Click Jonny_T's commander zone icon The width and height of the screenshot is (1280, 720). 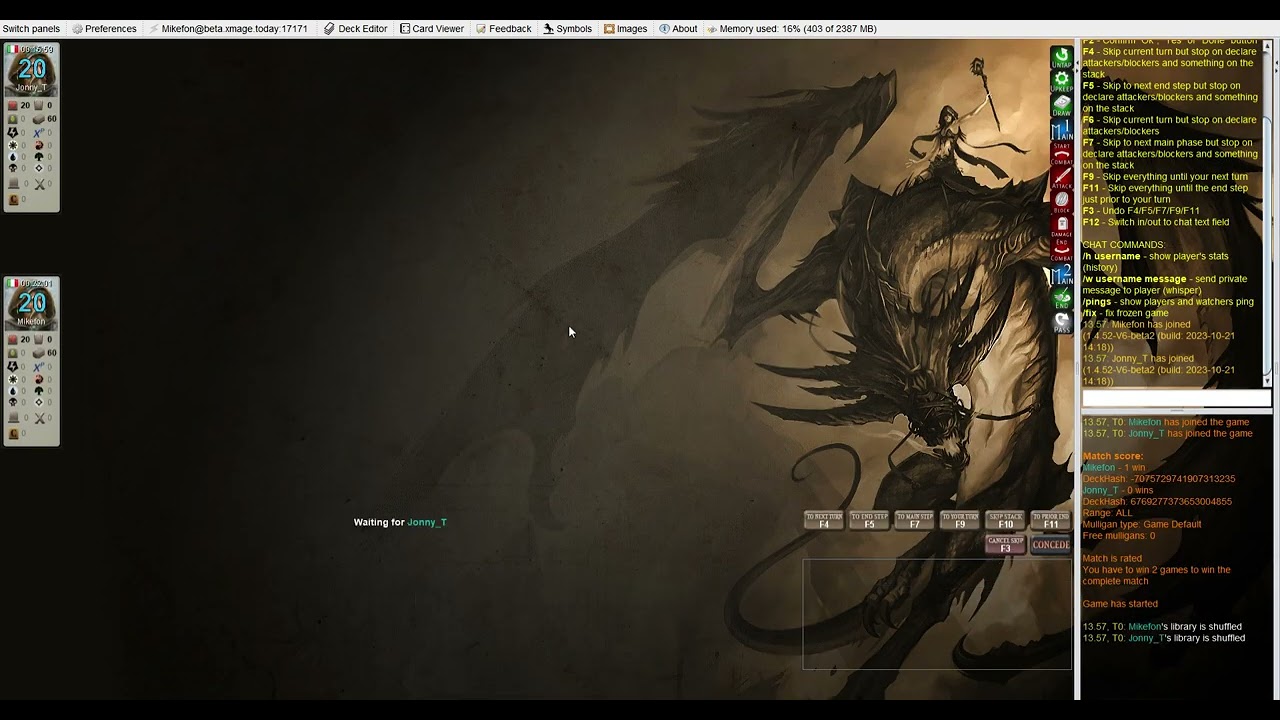point(13,200)
